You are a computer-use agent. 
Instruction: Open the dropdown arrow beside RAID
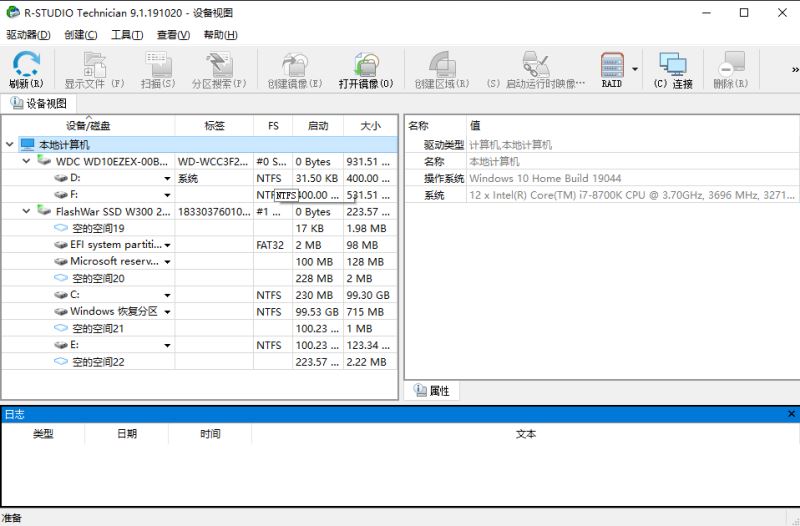(635, 70)
